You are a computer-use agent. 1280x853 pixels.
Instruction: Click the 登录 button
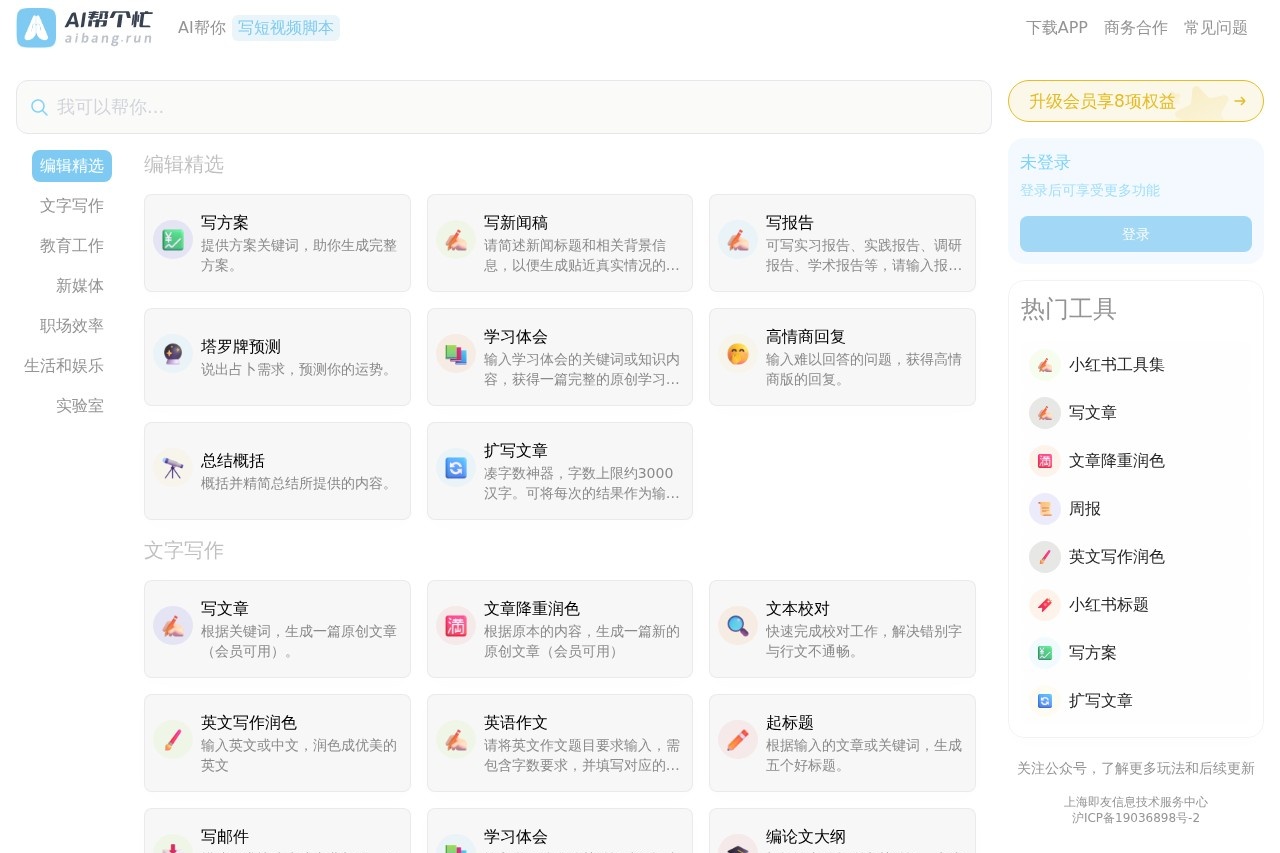tap(1135, 234)
